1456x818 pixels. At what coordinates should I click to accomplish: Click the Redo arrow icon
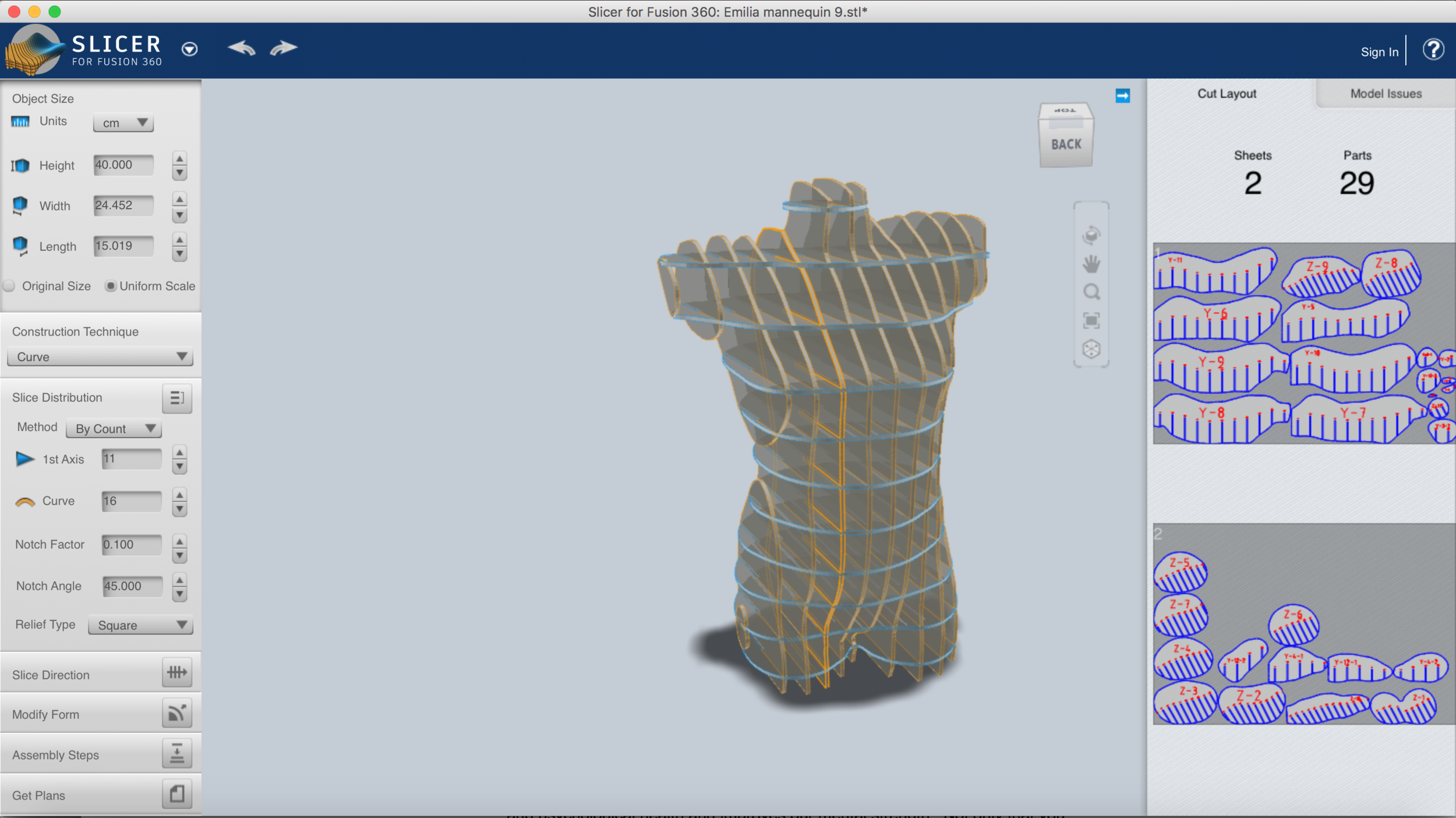coord(284,48)
